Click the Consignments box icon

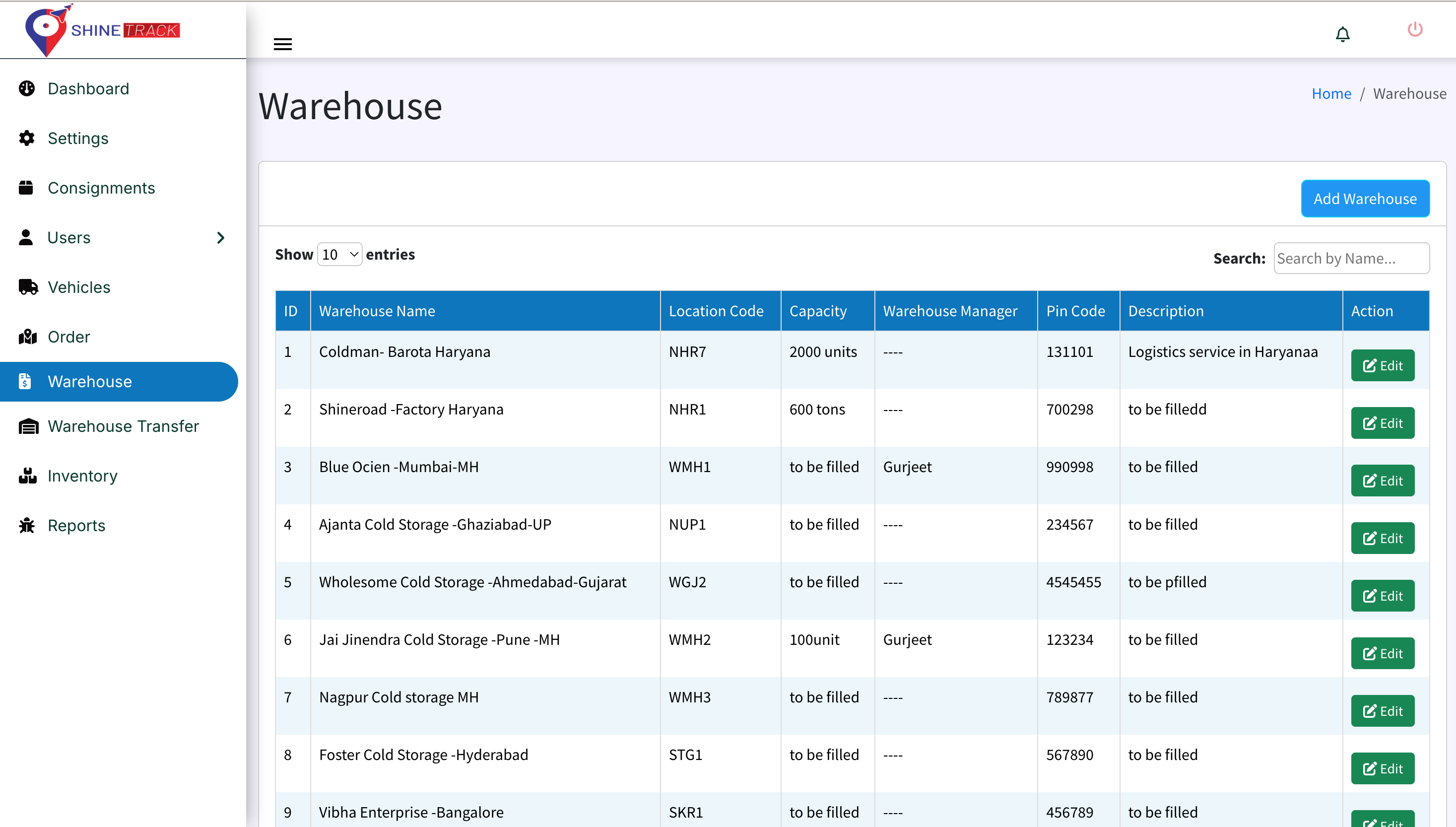[x=26, y=188]
